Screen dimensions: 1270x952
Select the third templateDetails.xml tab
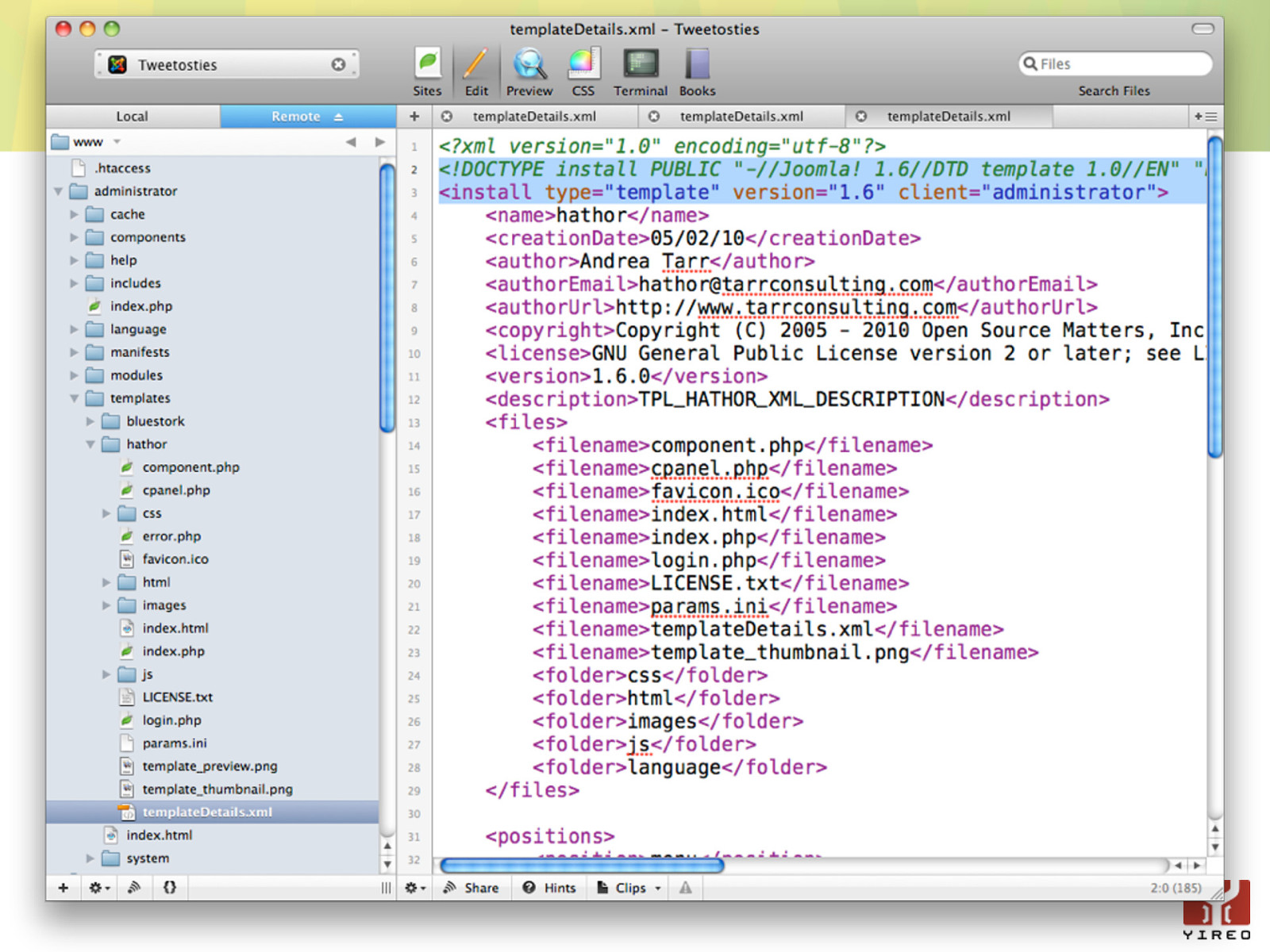point(949,117)
